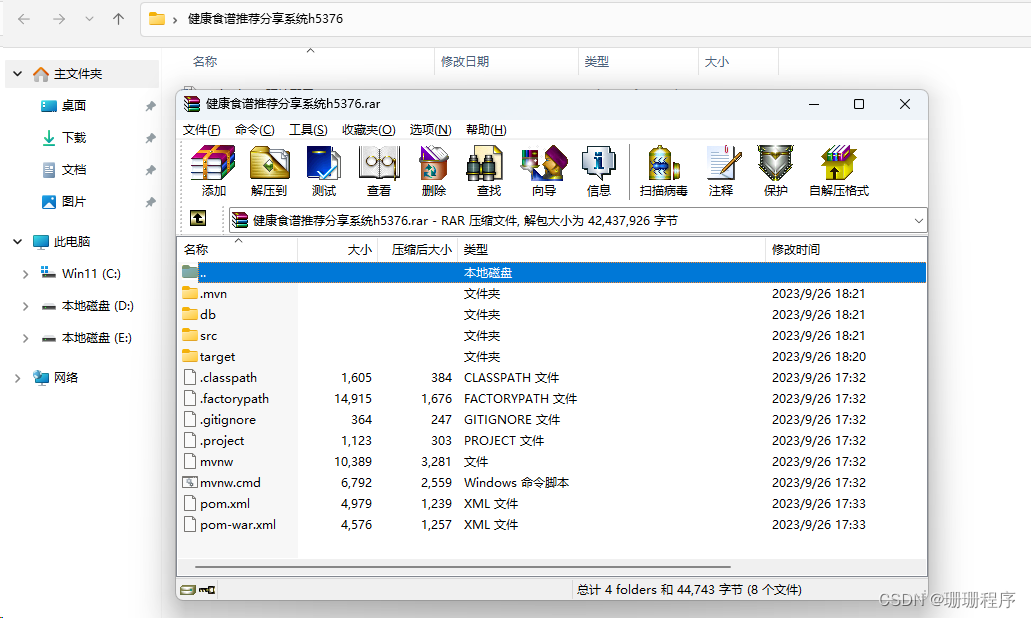The height and width of the screenshot is (618, 1031).
Task: Open the 帮助(H) menu
Action: tap(487, 130)
